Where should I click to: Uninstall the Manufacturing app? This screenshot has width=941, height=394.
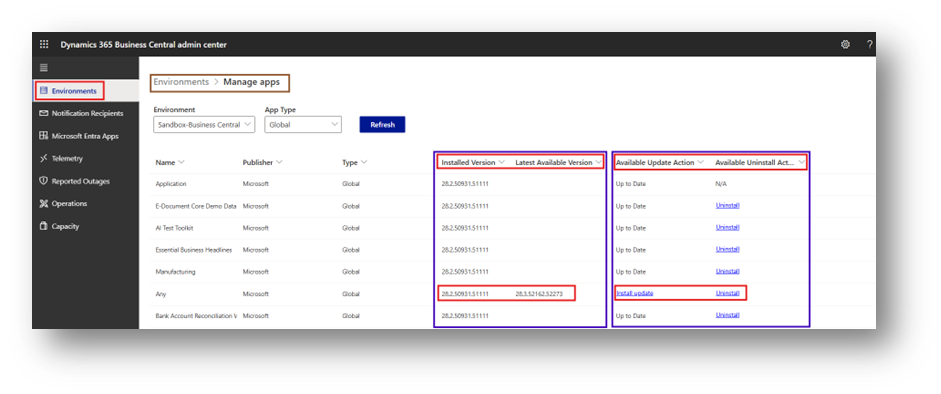tap(727, 272)
